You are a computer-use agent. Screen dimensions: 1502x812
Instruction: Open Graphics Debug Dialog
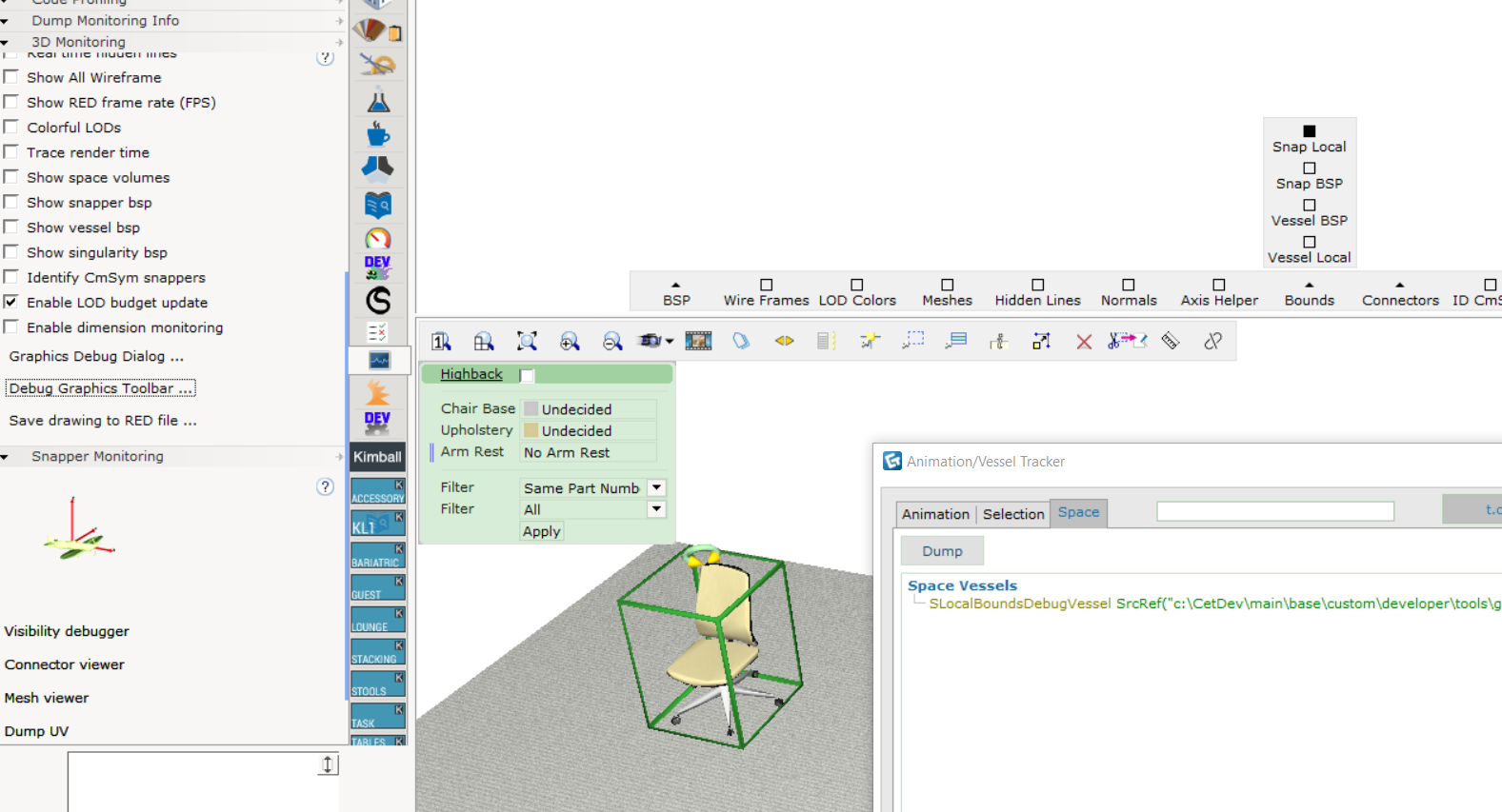tap(96, 356)
